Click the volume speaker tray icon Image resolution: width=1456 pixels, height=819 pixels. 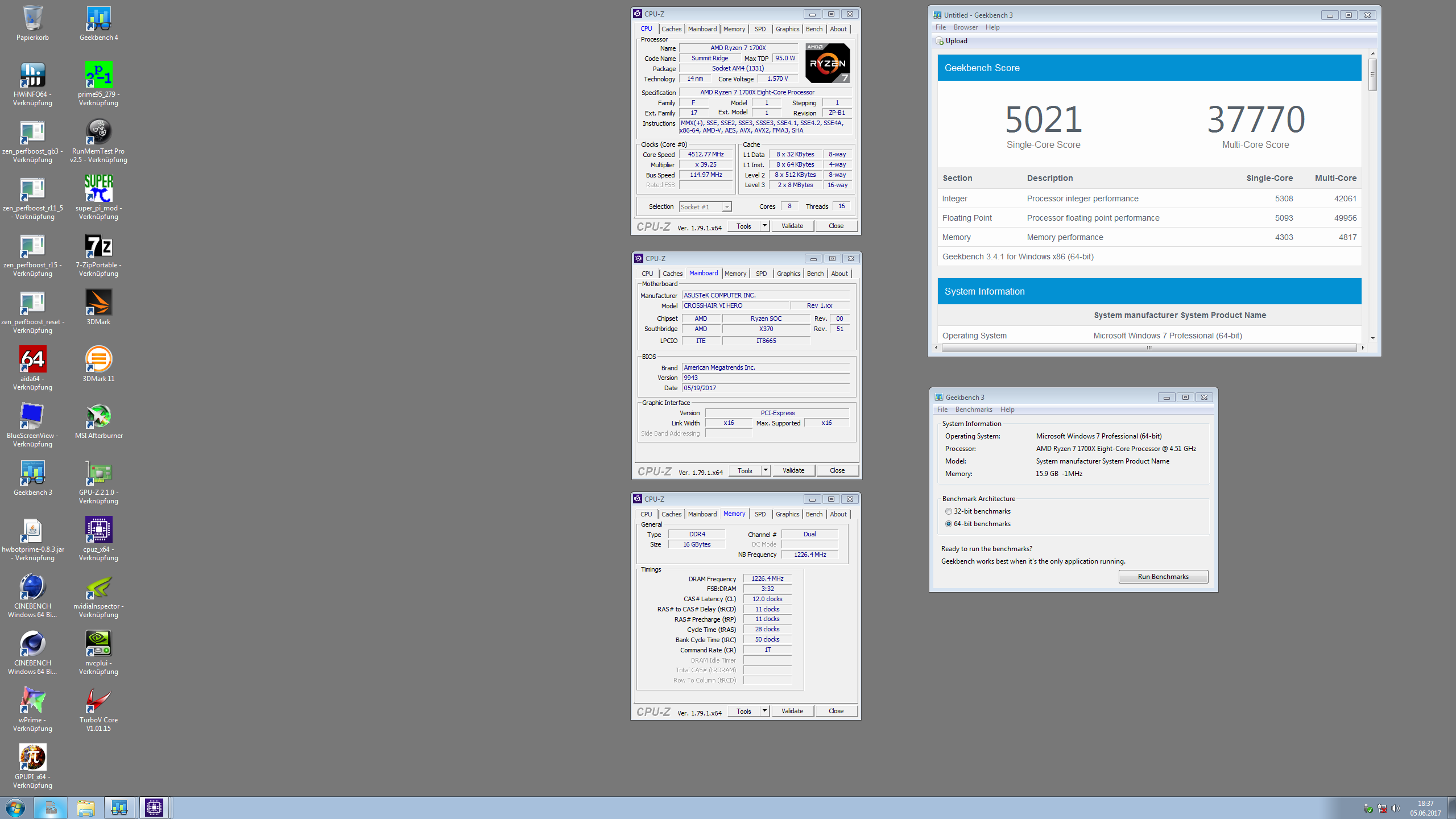coord(1396,808)
